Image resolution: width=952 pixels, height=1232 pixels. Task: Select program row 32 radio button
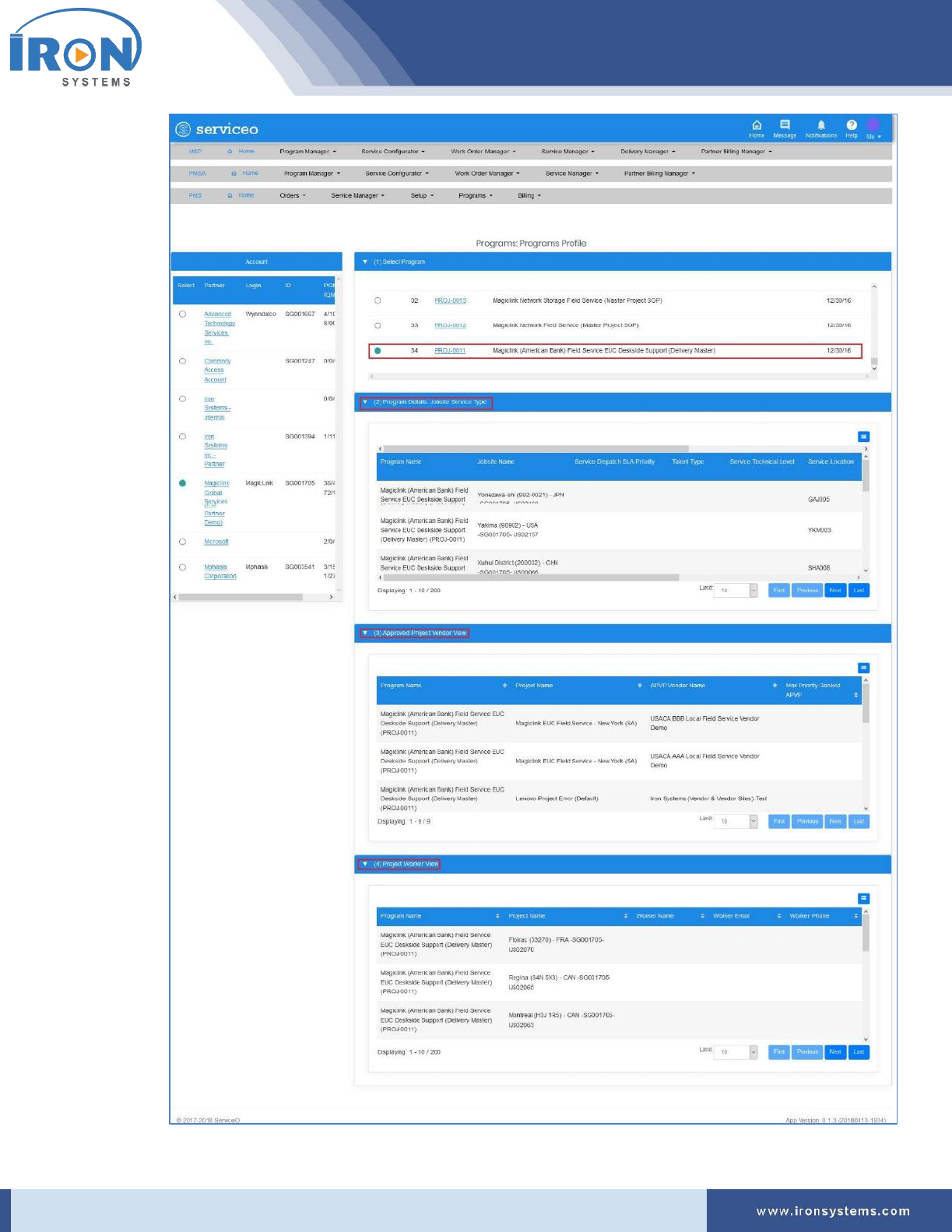click(x=378, y=300)
